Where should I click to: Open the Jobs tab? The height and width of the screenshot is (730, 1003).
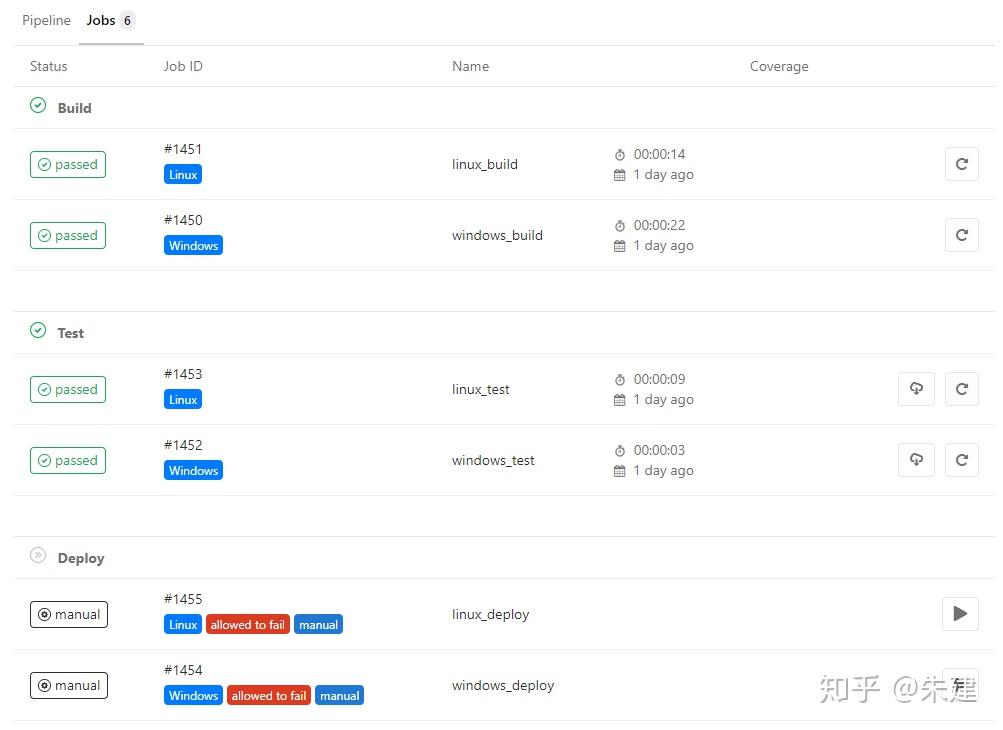click(x=100, y=19)
